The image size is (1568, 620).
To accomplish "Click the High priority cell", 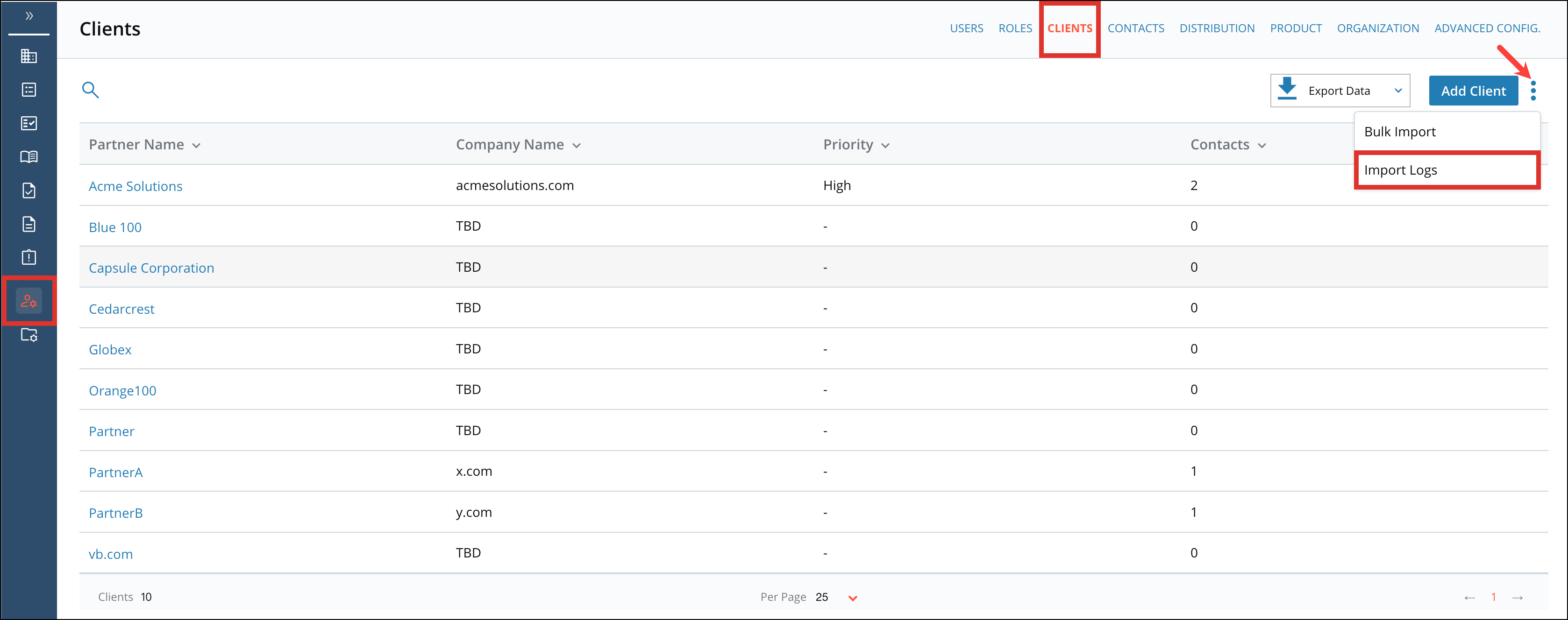I will pos(837,185).
